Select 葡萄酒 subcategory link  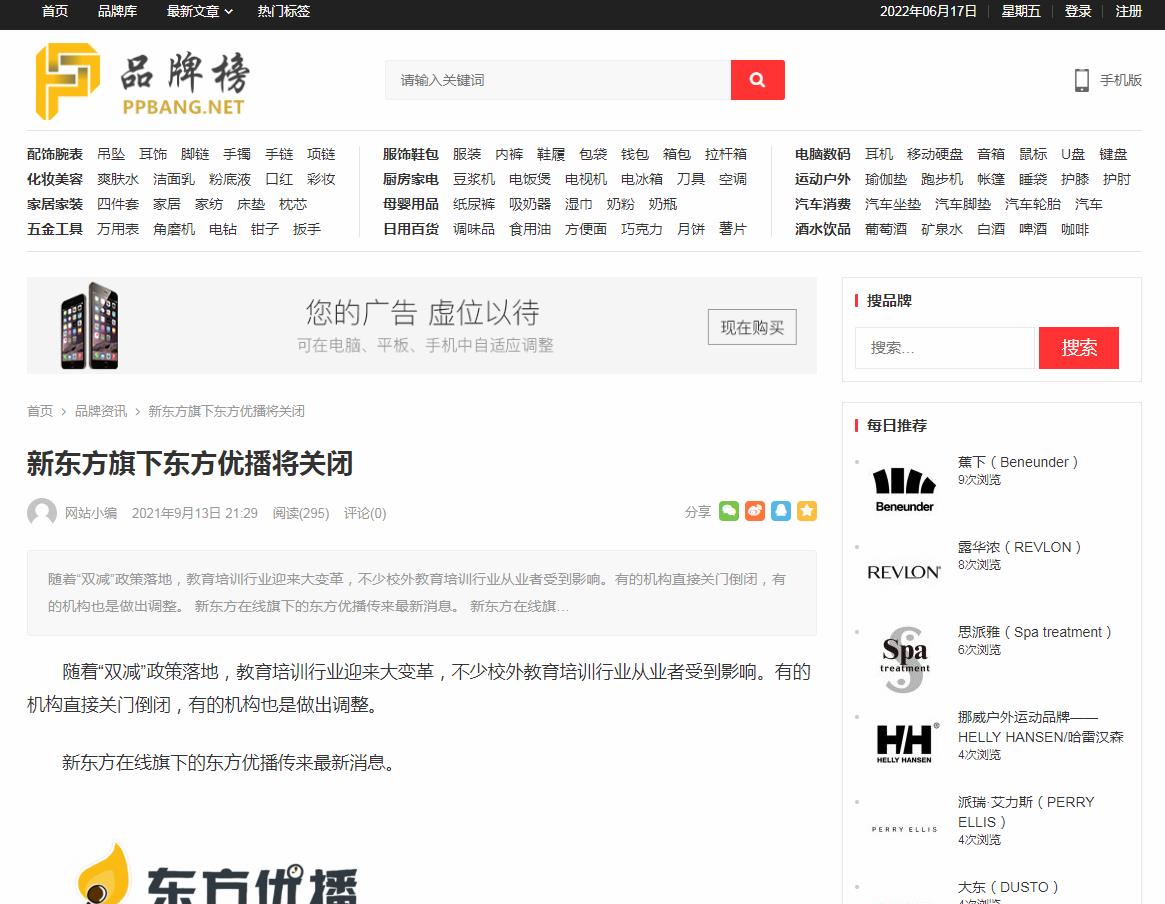pyautogui.click(x=886, y=229)
